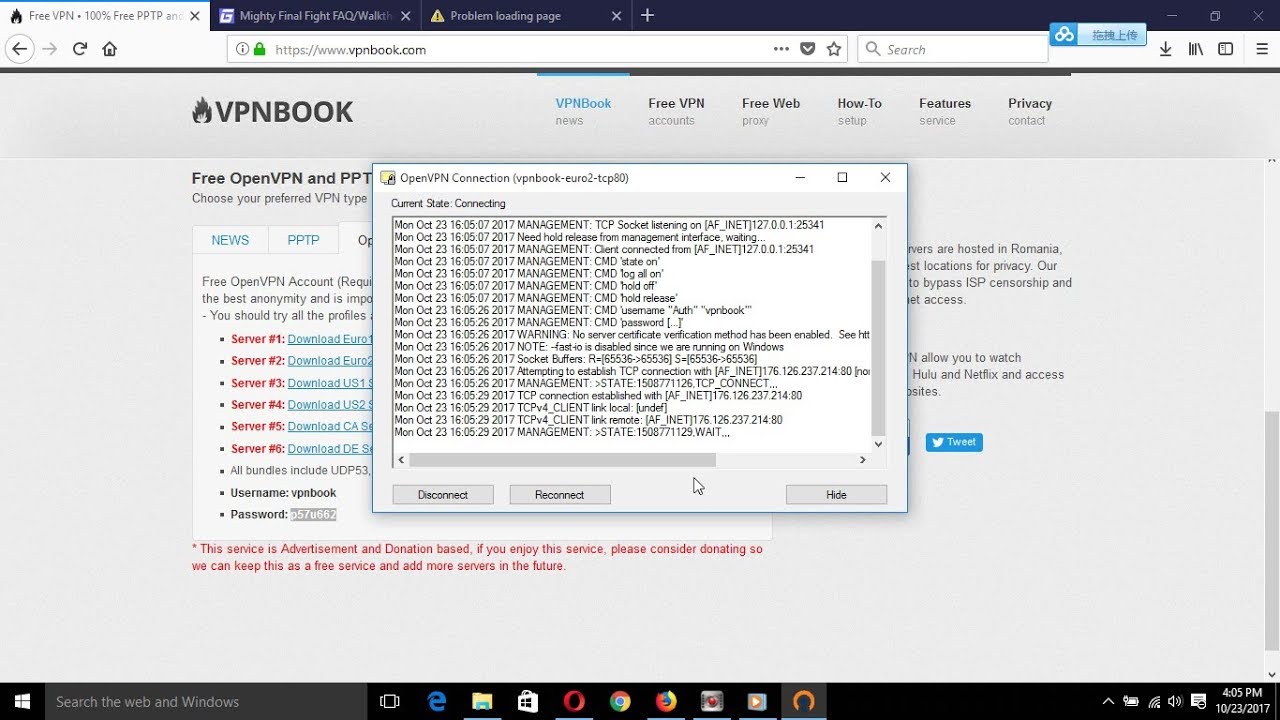Image resolution: width=1280 pixels, height=720 pixels.
Task: Open Windows Start menu
Action: (x=22, y=701)
